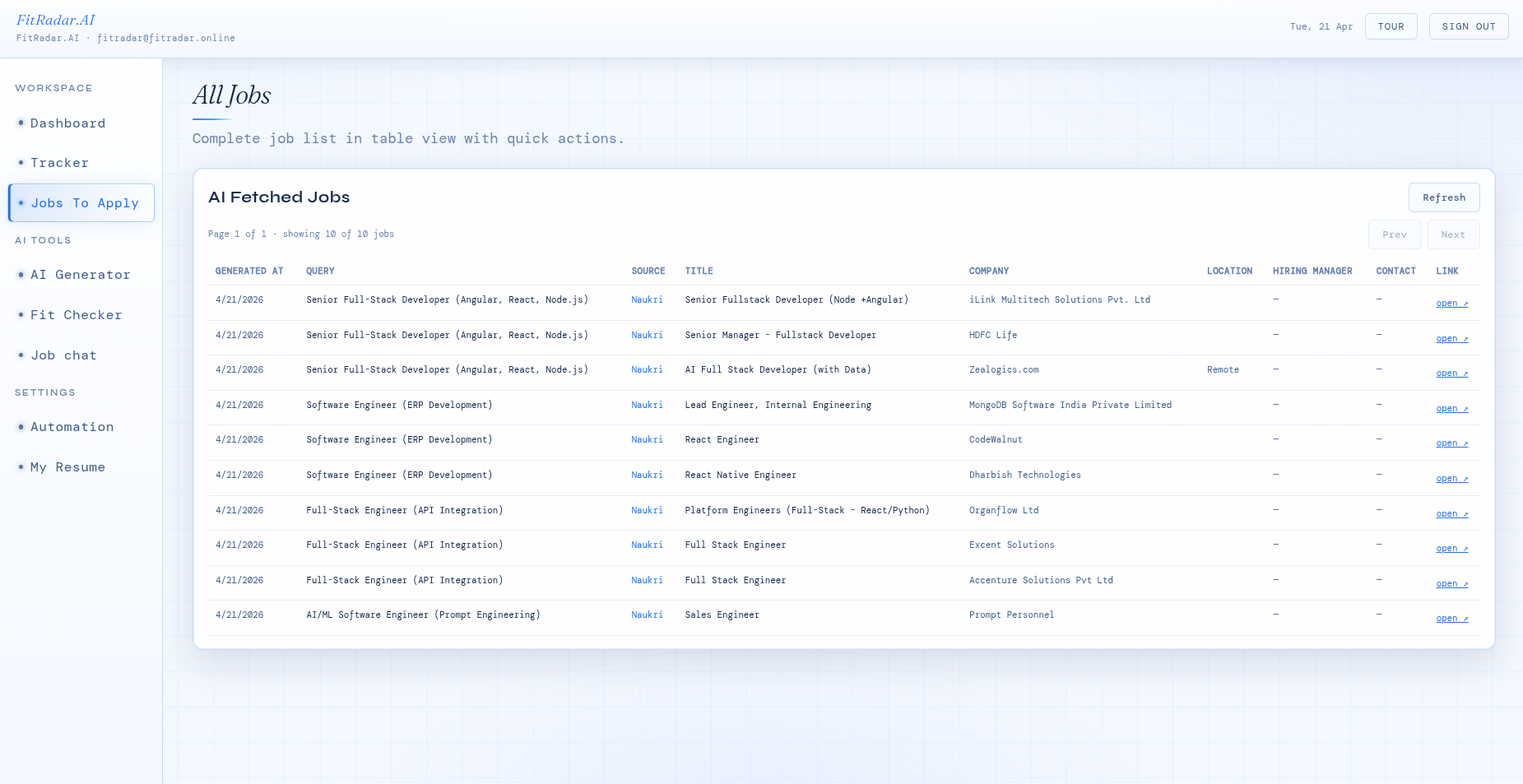This screenshot has height=784, width=1523.
Task: Open My Resume page
Action: coord(81,467)
